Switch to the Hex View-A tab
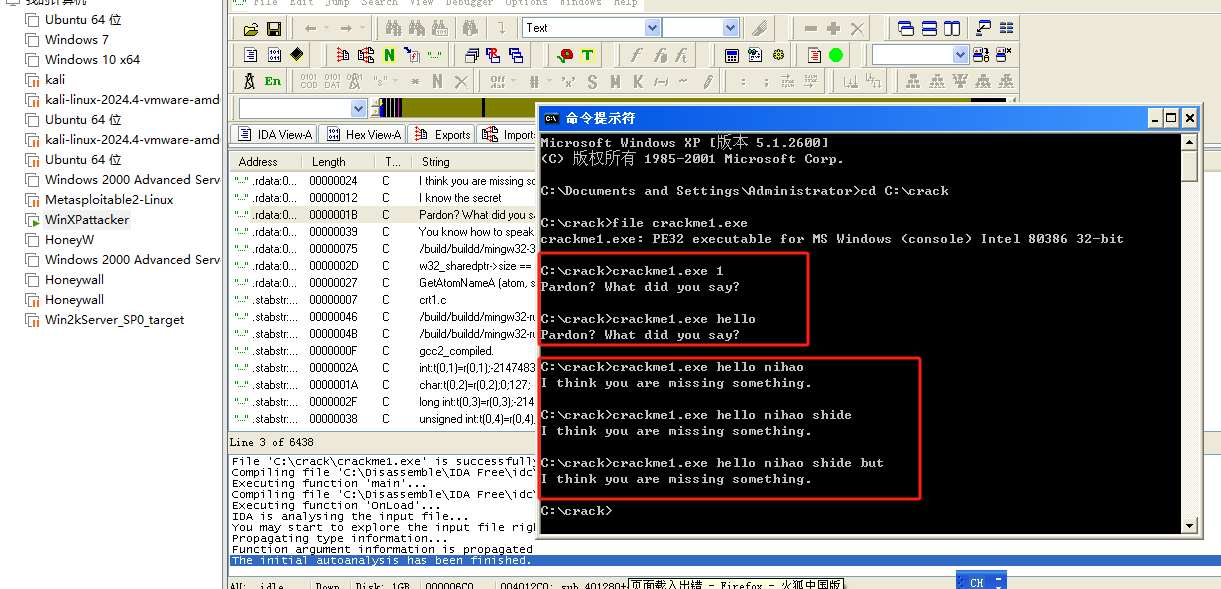This screenshot has width=1221, height=589. pos(363,134)
